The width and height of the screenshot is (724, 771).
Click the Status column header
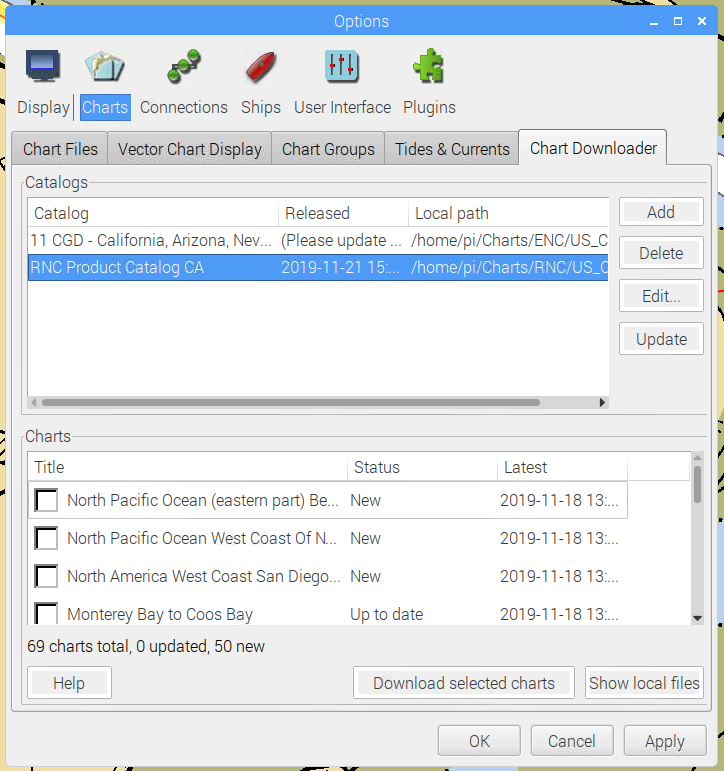click(x=422, y=467)
